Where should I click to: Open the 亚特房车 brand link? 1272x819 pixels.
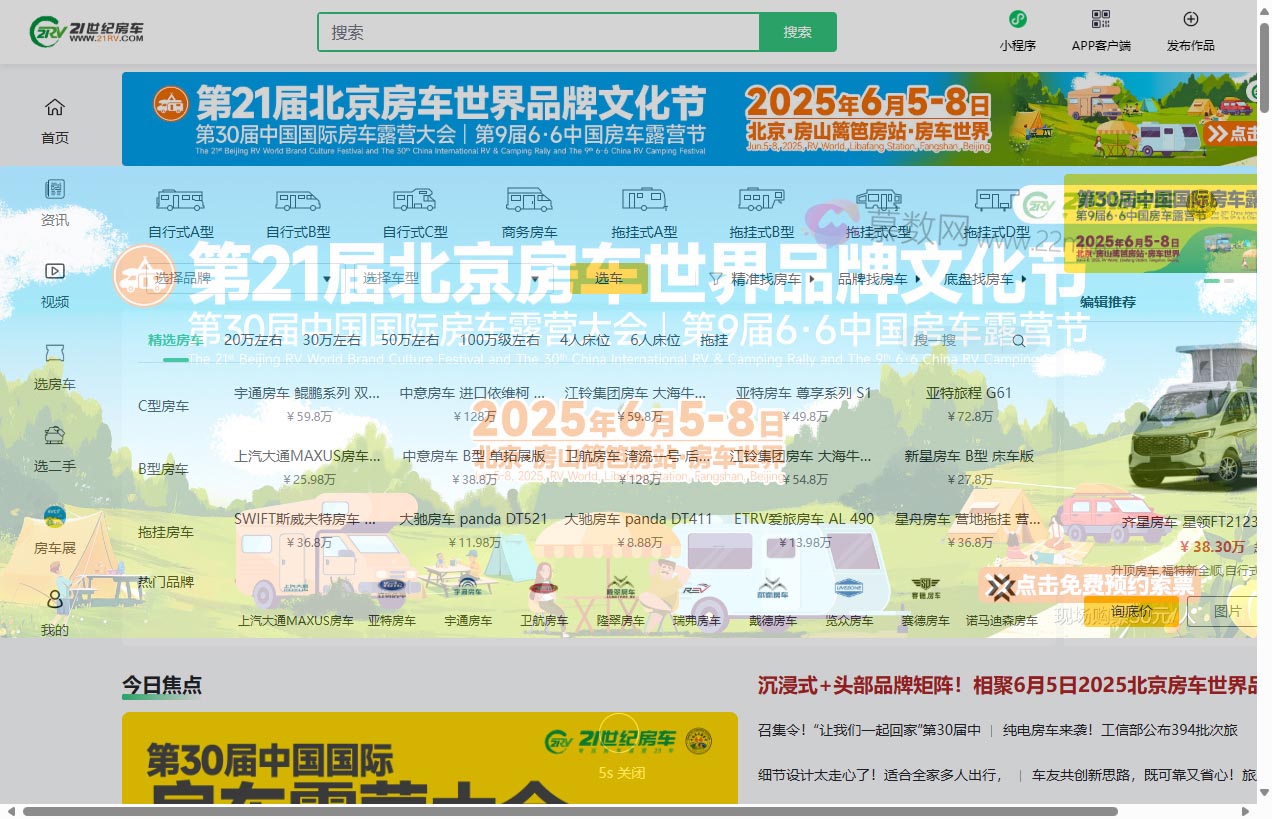[x=392, y=620]
